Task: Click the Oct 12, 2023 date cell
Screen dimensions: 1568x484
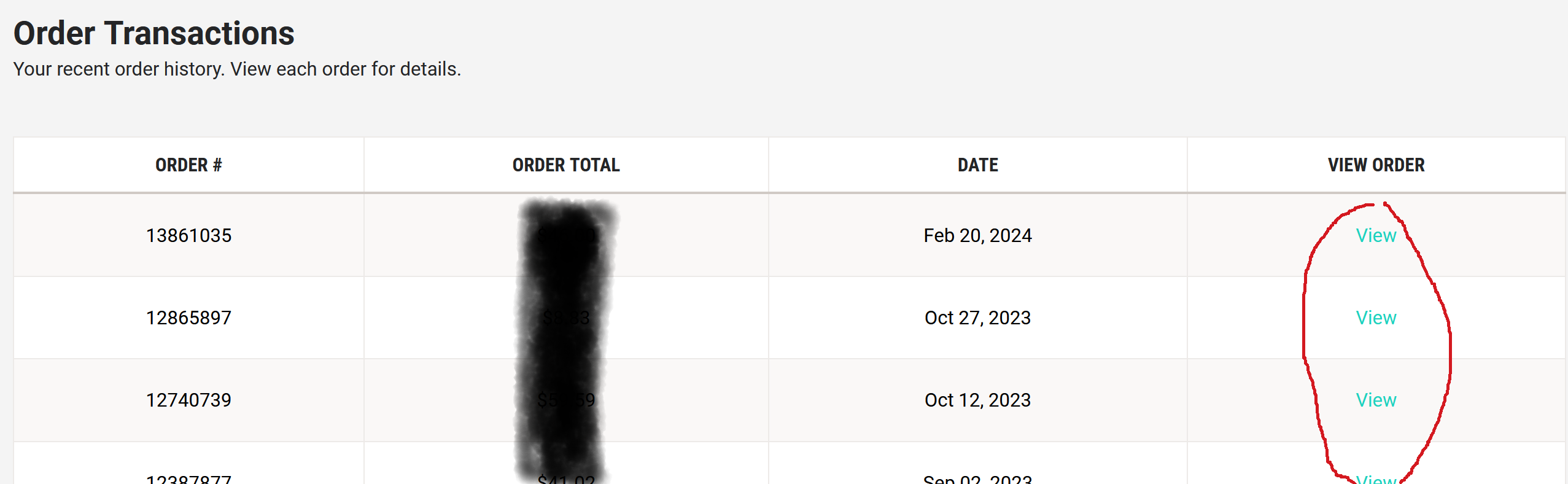Action: point(977,400)
